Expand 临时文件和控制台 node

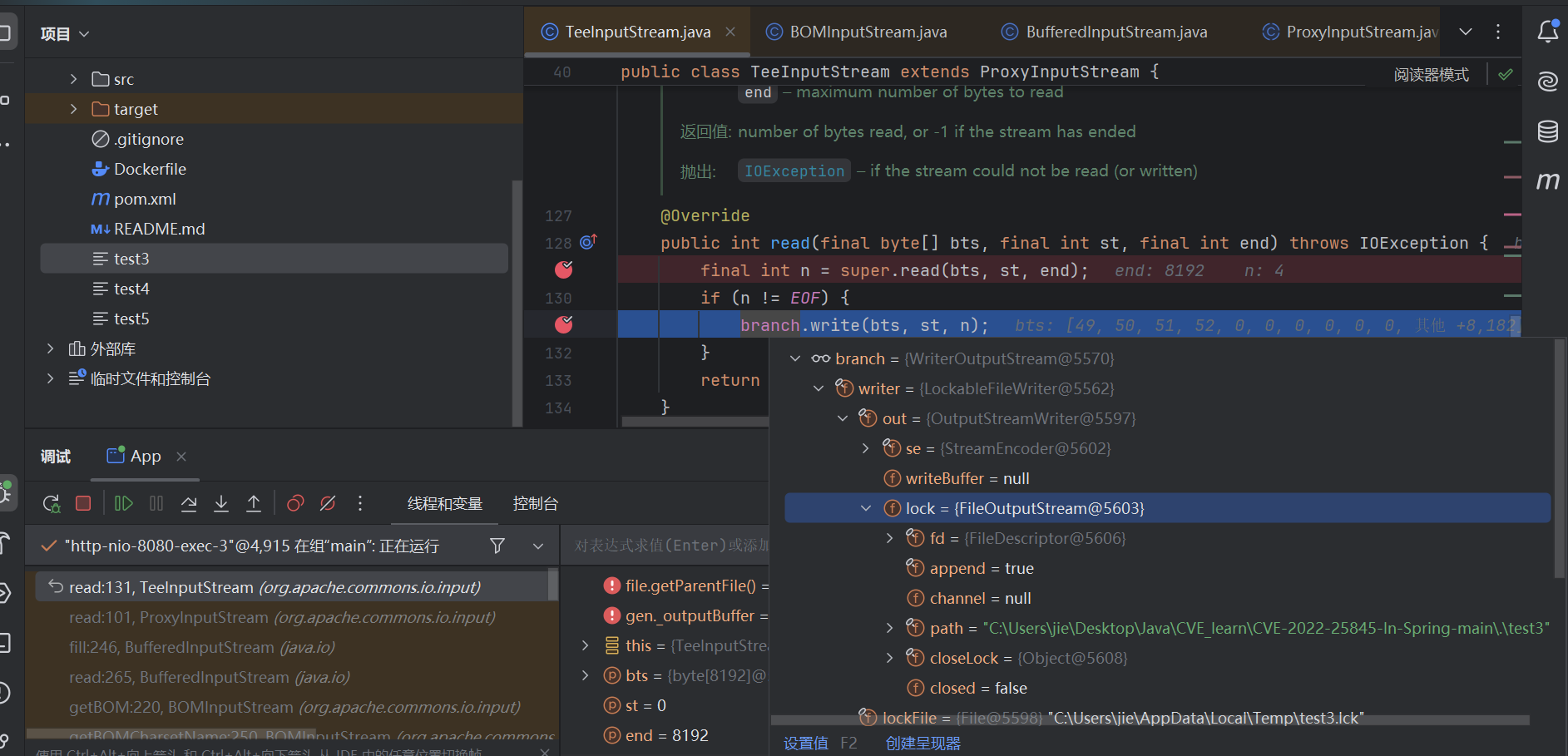pos(50,378)
